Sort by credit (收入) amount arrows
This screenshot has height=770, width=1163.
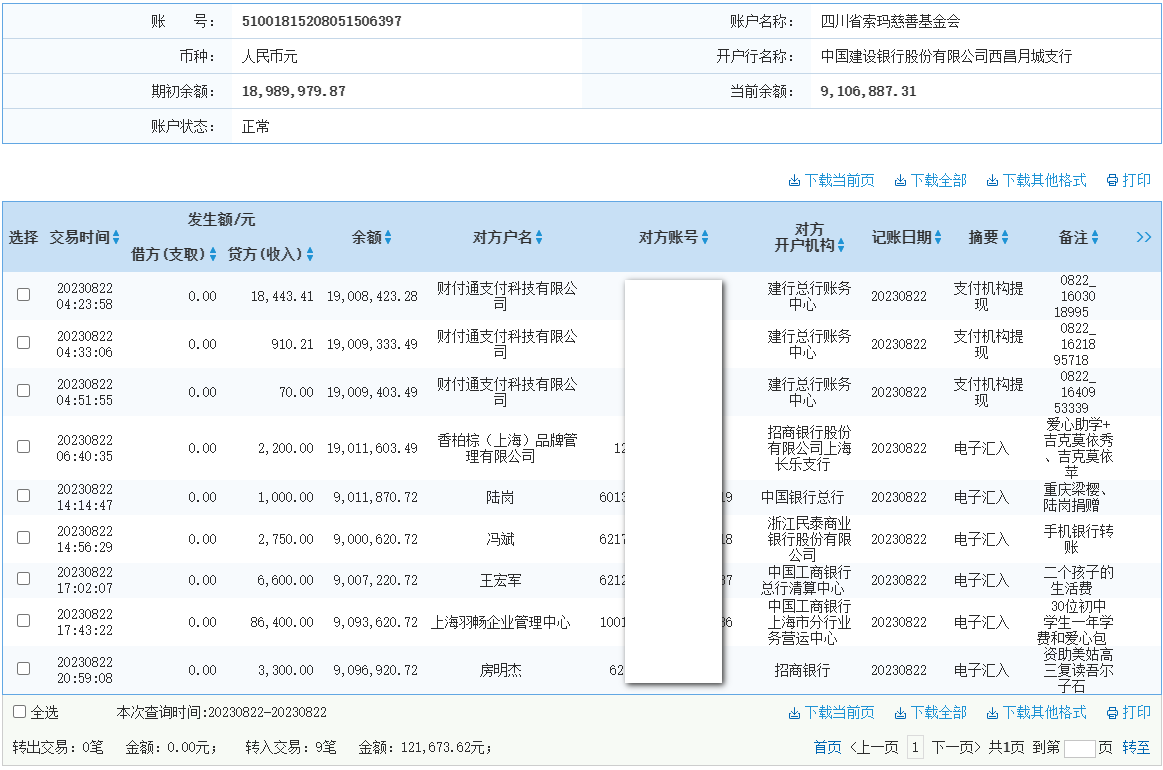point(310,254)
